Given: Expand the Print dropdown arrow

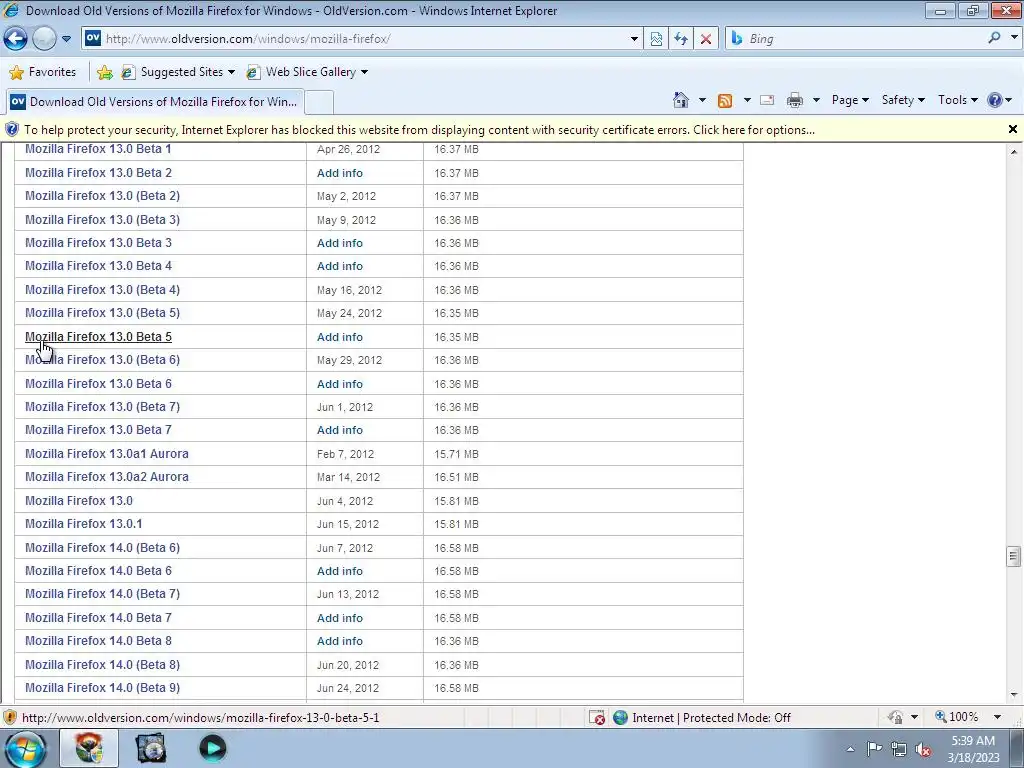Looking at the screenshot, I should click(816, 100).
